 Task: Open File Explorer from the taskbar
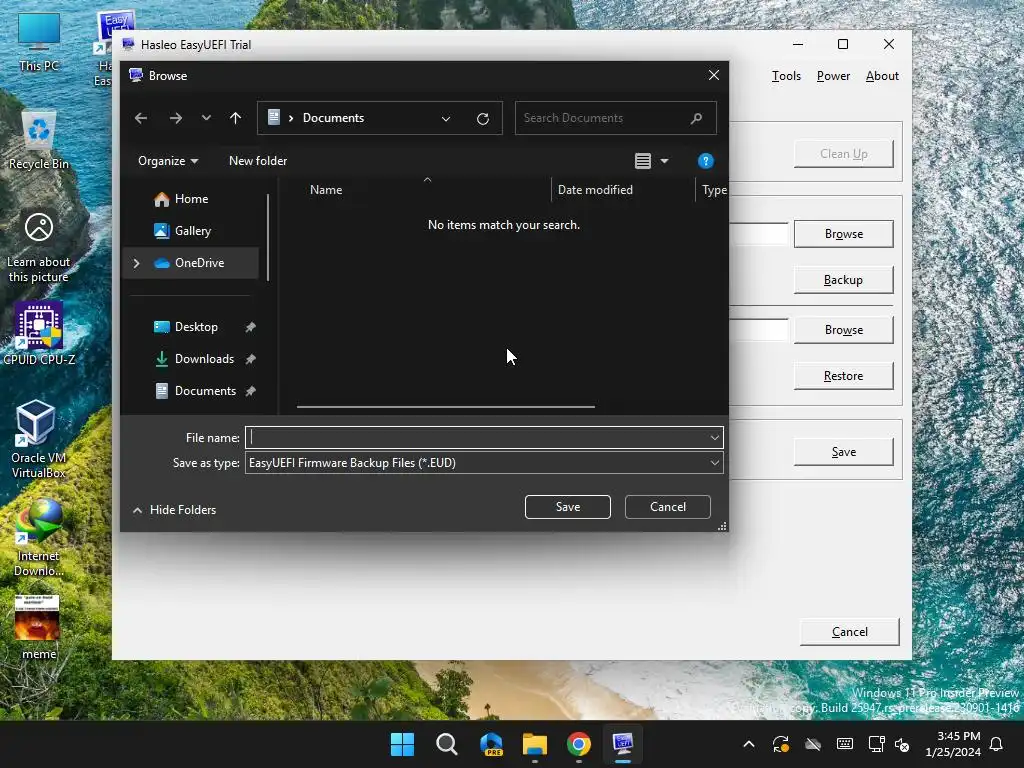(534, 744)
